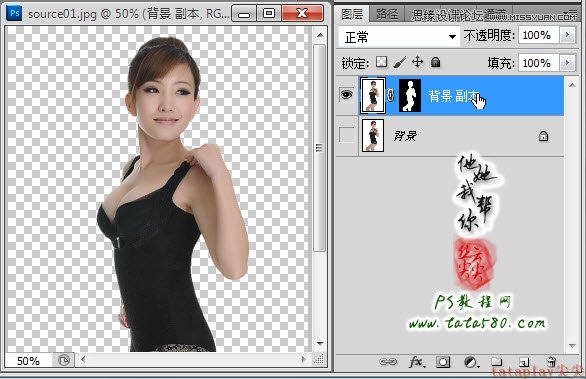Click the document resize grip corner
Viewport: 586px width, 379px height.
coord(319,360)
